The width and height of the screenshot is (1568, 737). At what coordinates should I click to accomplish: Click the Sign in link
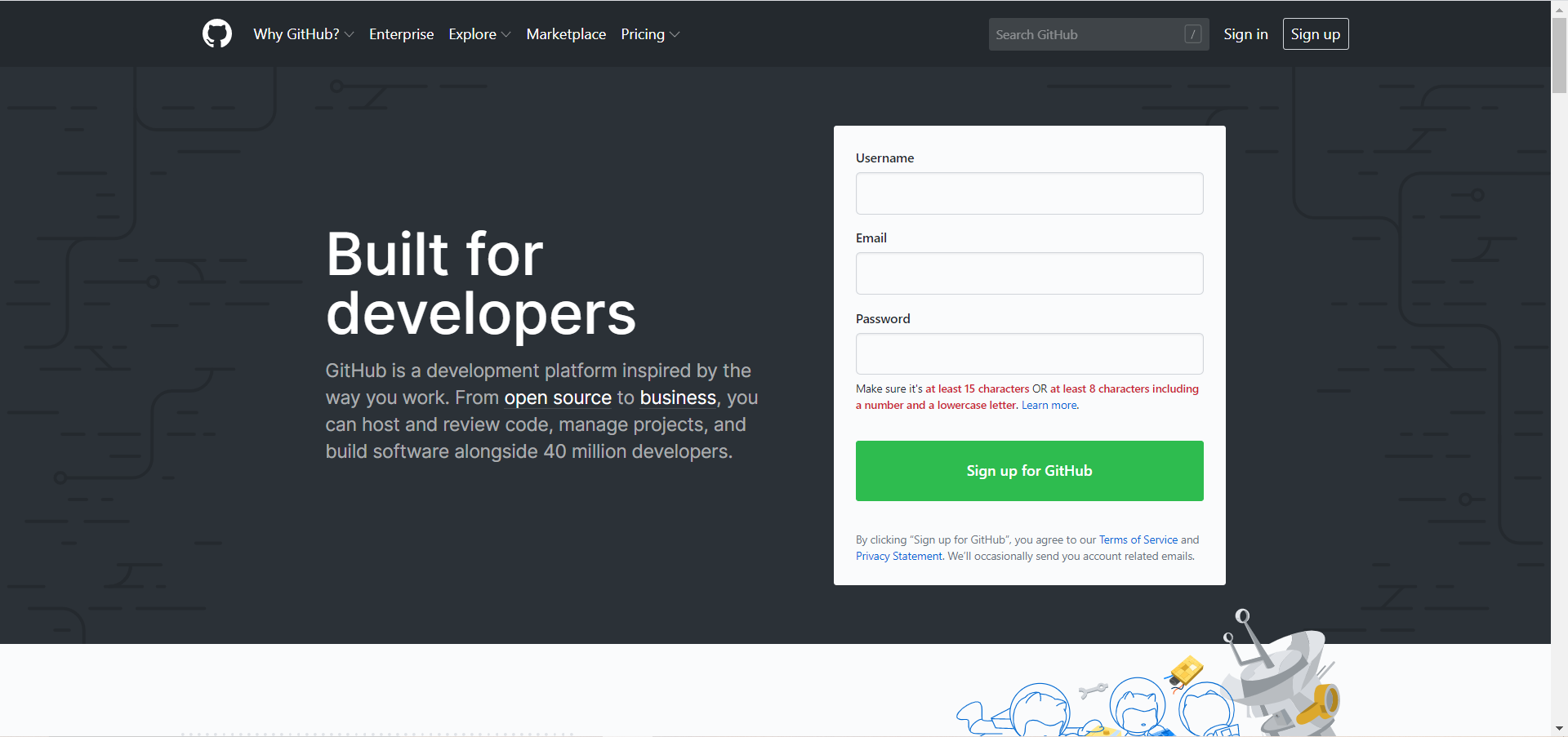point(1245,34)
